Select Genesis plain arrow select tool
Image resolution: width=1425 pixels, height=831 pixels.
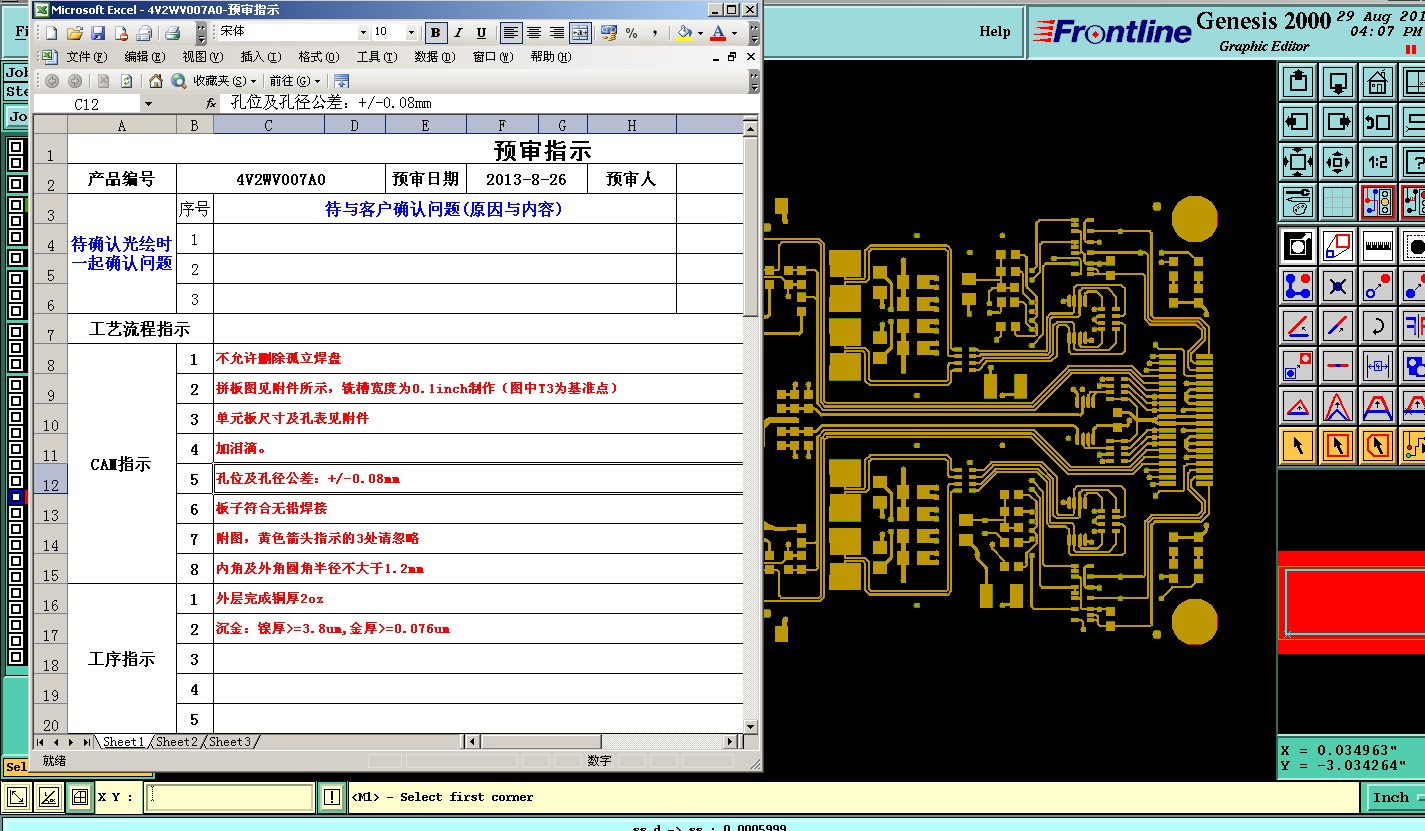pyautogui.click(x=1298, y=445)
